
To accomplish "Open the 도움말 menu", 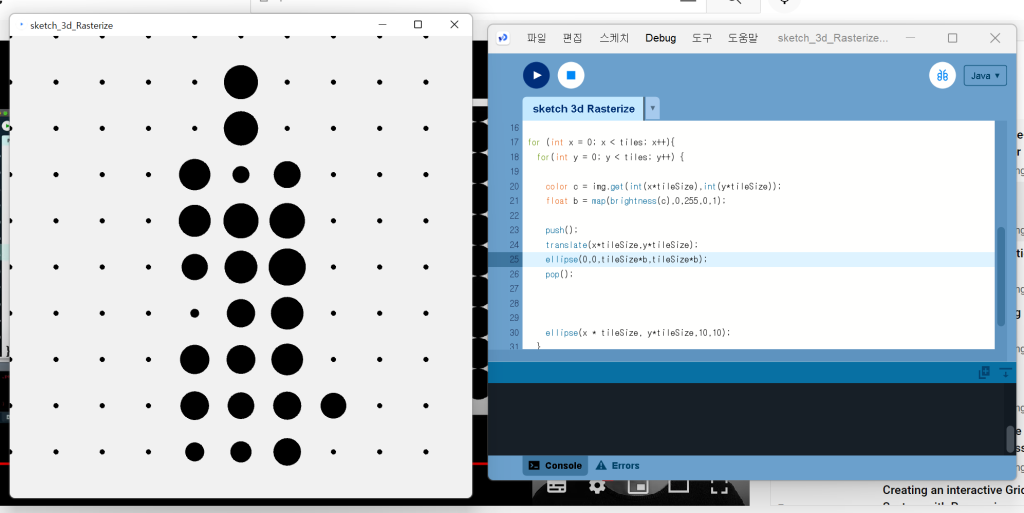I will click(x=742, y=38).
